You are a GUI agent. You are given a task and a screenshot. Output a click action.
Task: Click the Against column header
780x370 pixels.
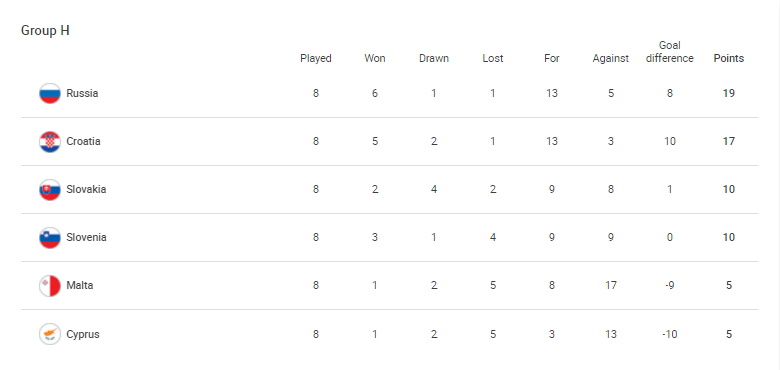610,58
